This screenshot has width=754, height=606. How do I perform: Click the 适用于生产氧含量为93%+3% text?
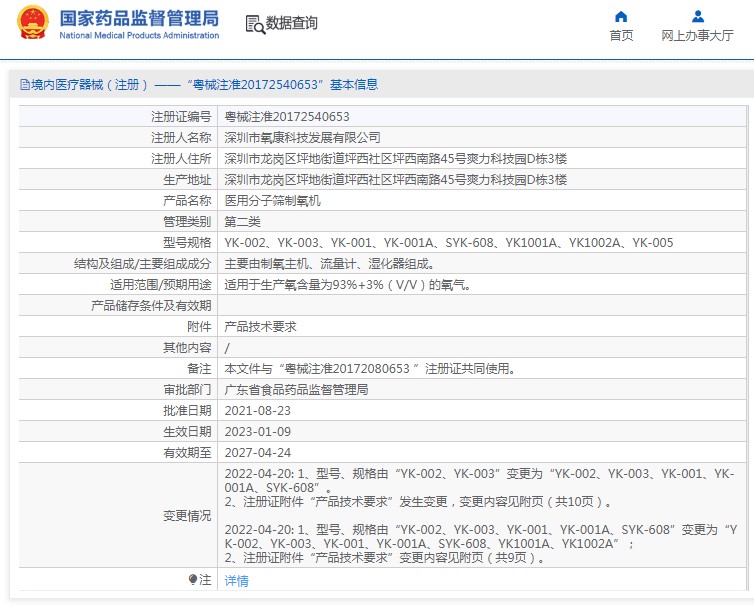click(x=348, y=285)
